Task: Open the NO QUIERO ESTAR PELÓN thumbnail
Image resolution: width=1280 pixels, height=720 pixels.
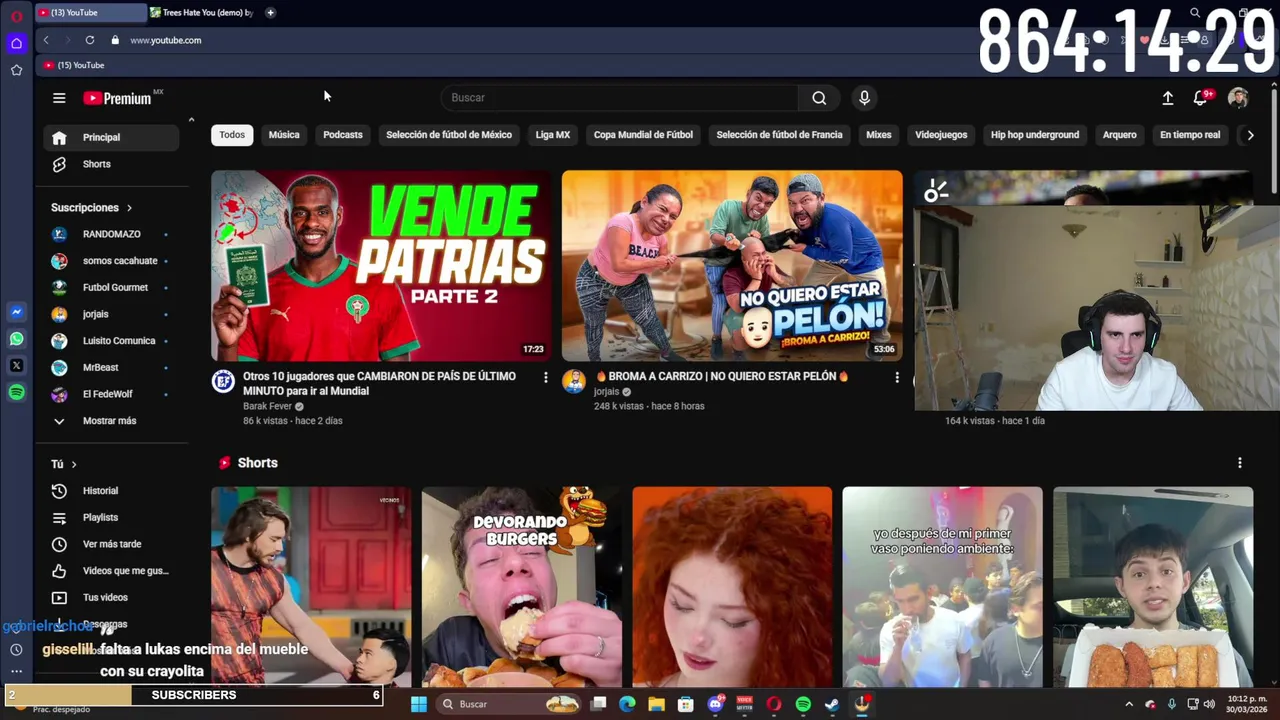Action: tap(732, 265)
